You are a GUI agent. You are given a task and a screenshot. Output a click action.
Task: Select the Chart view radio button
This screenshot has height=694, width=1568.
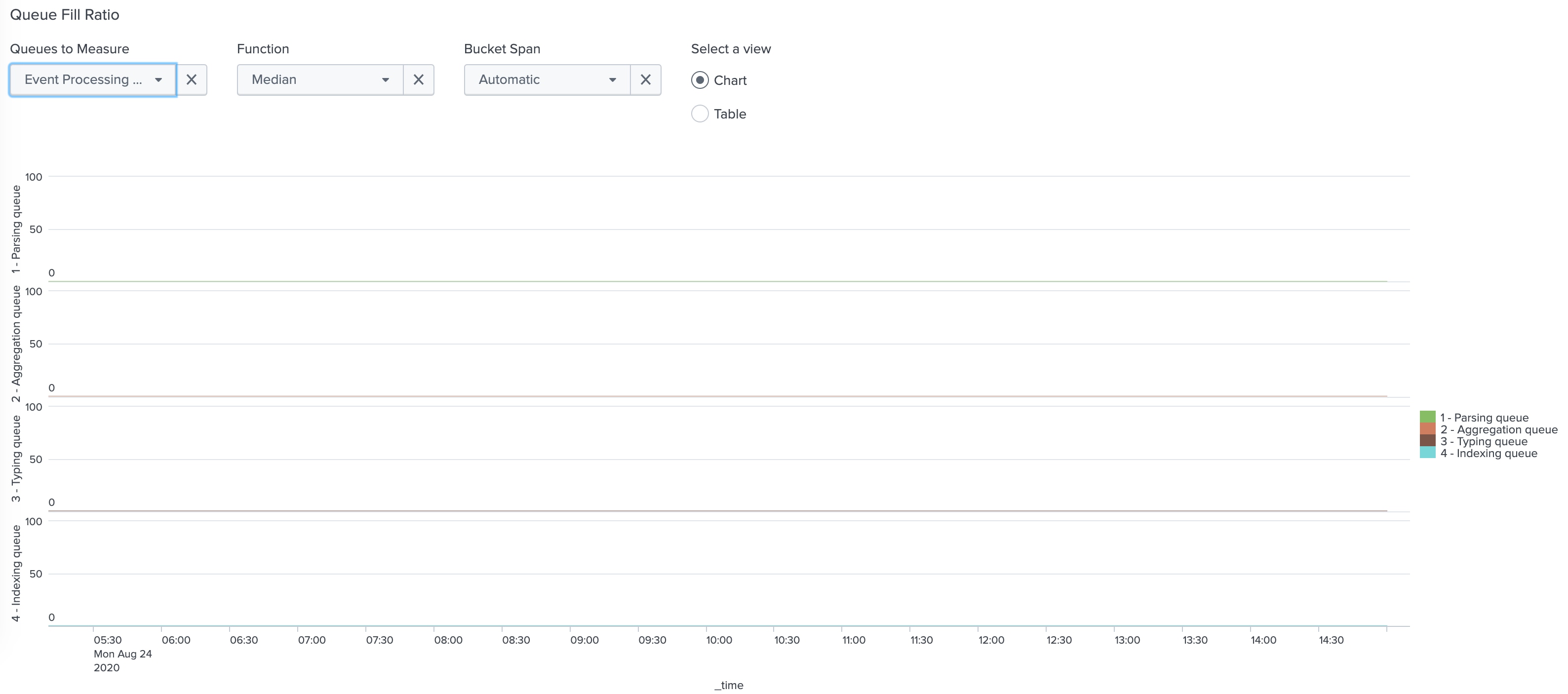pos(700,80)
